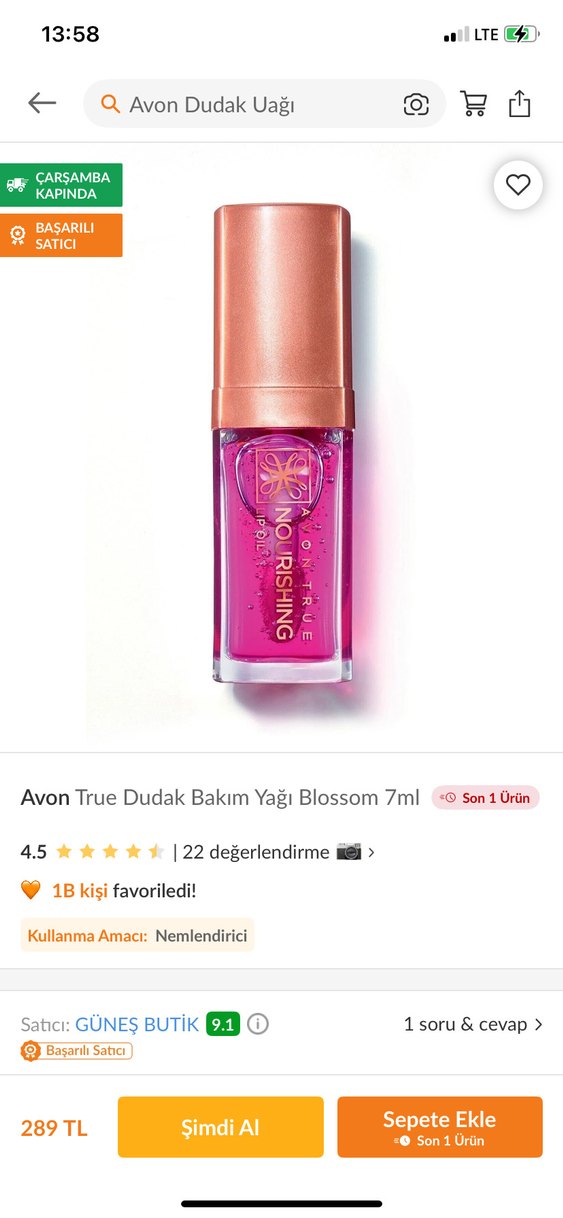Toggle the heart favorite button
563x1218 pixels.
518,184
